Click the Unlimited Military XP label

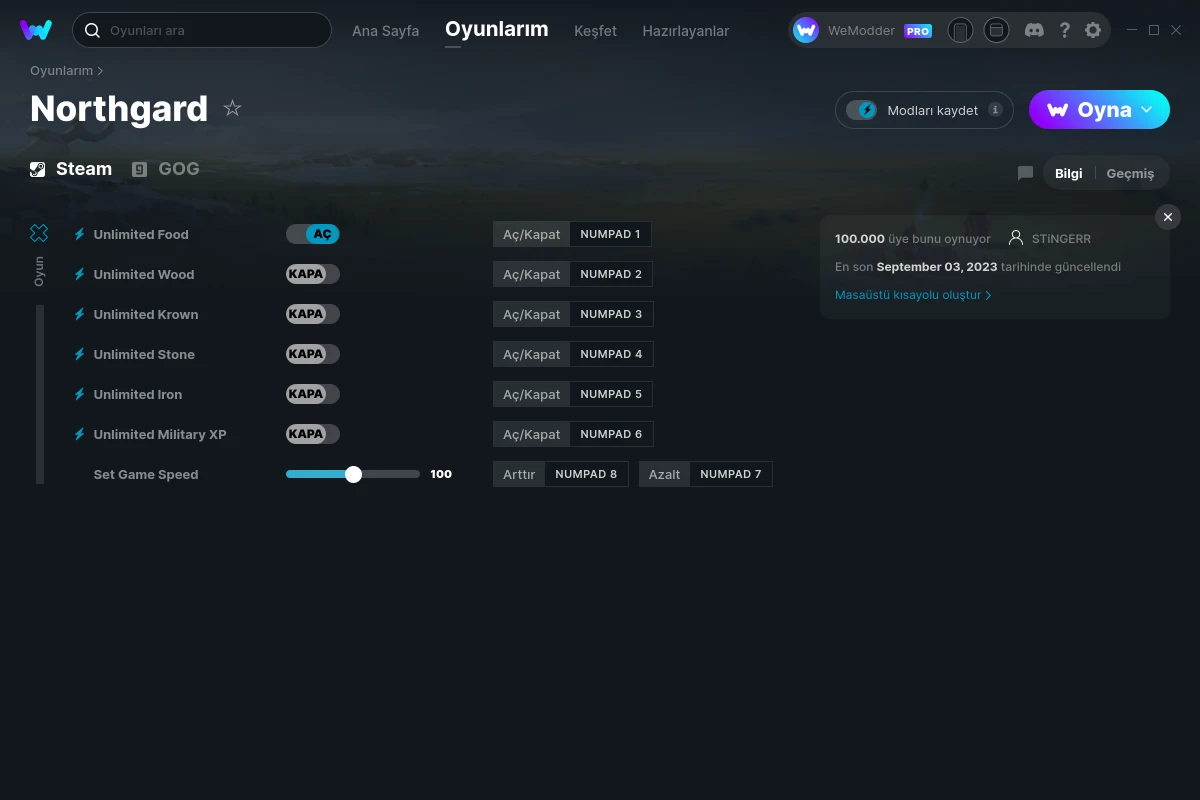click(160, 434)
